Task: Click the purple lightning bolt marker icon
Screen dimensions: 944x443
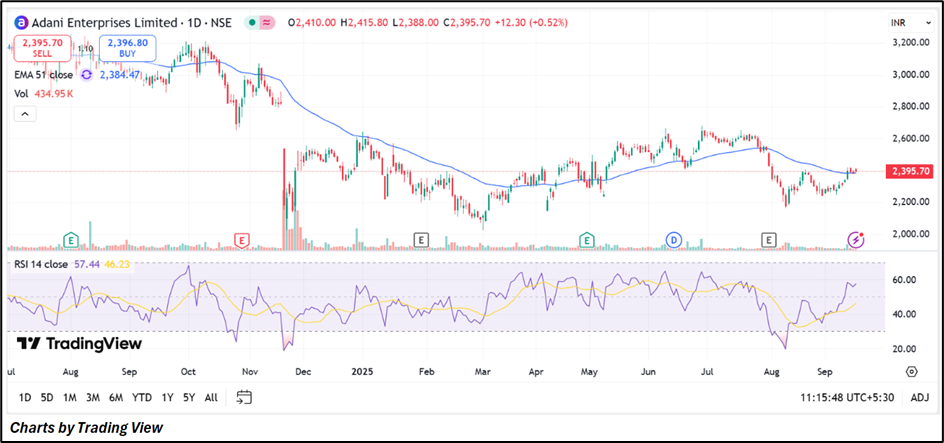Action: (856, 240)
